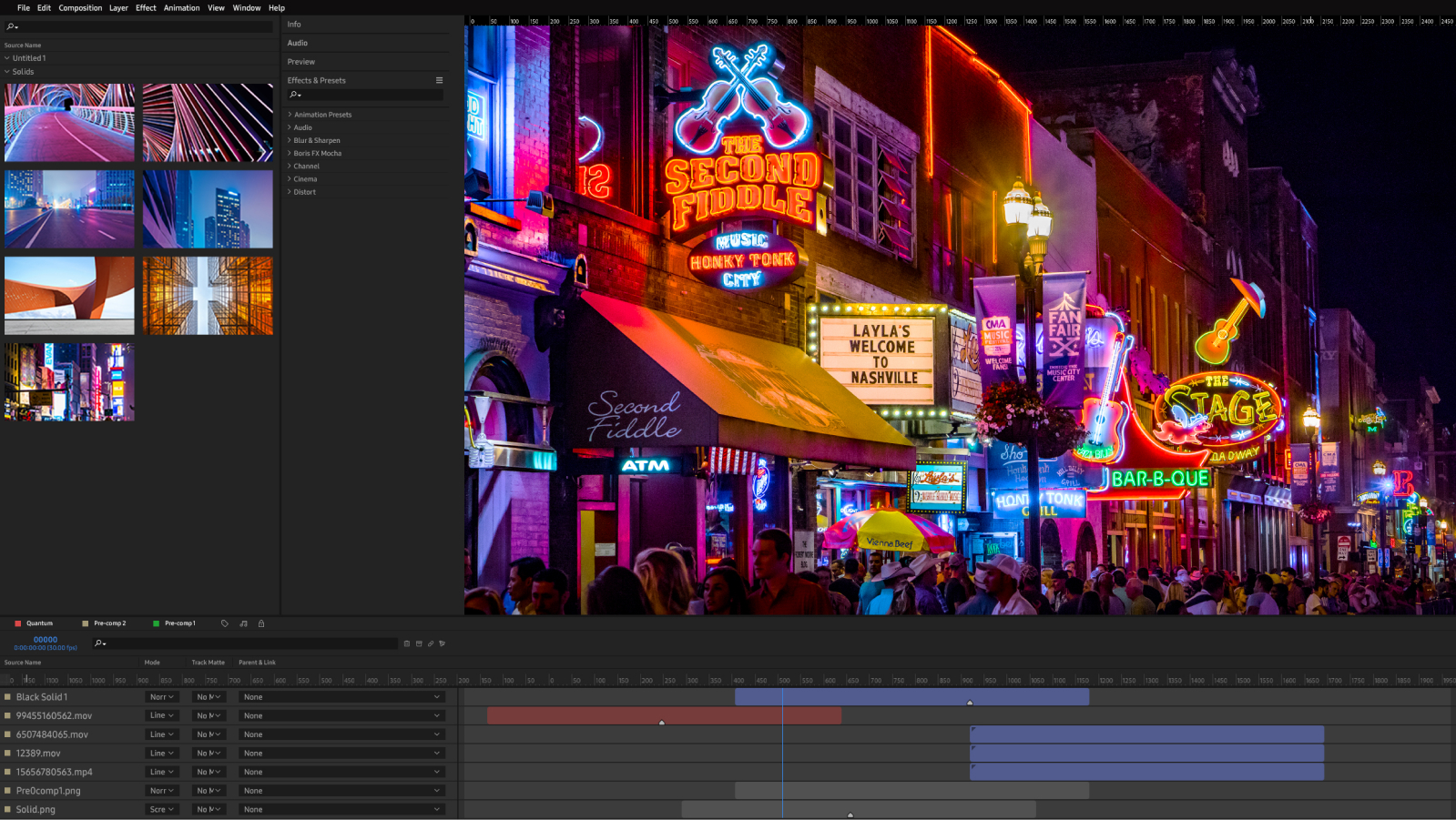The width and height of the screenshot is (1456, 820).
Task: Click the first icon right of timeline search
Action: pos(407,643)
